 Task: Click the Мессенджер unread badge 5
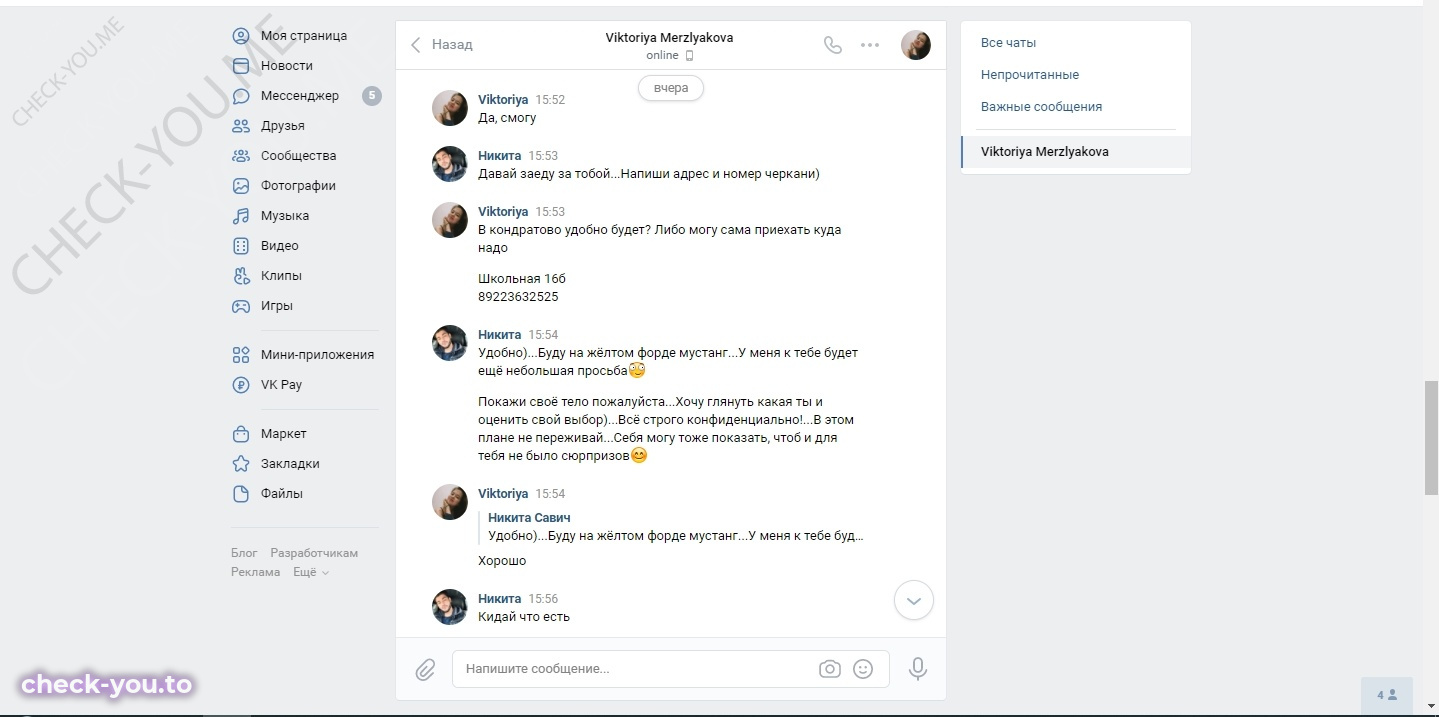371,96
